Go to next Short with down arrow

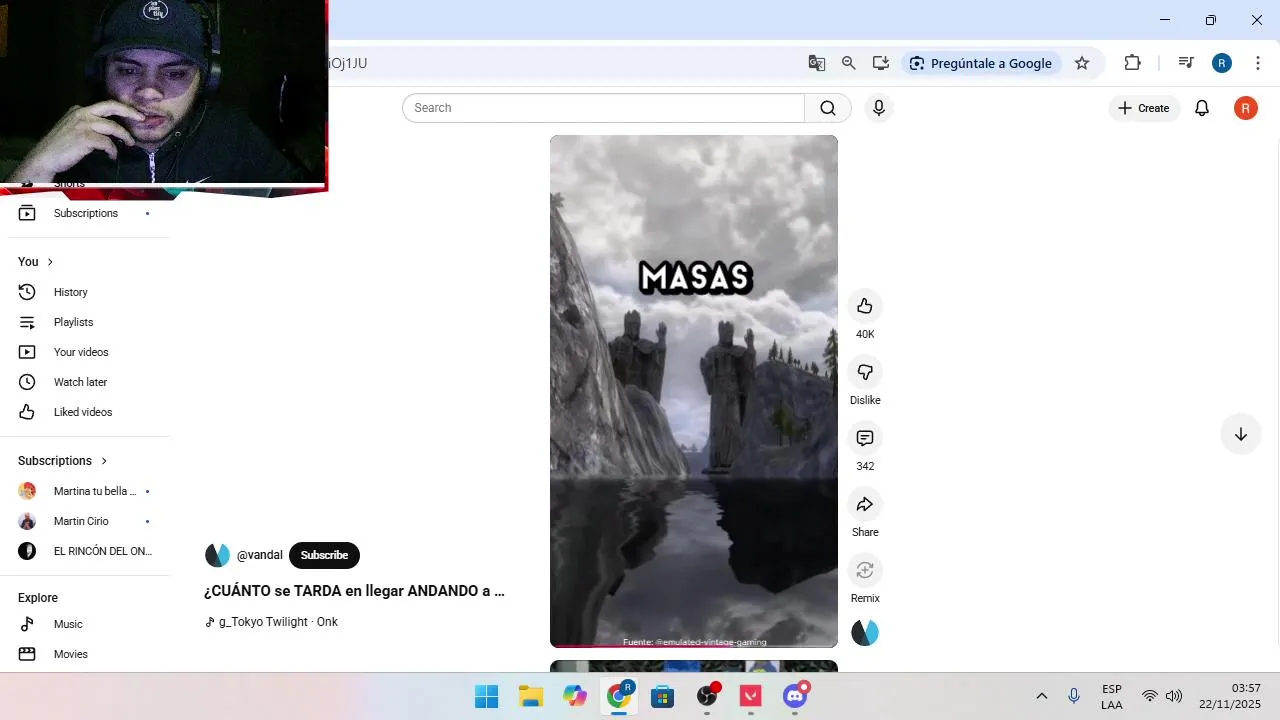click(1240, 434)
